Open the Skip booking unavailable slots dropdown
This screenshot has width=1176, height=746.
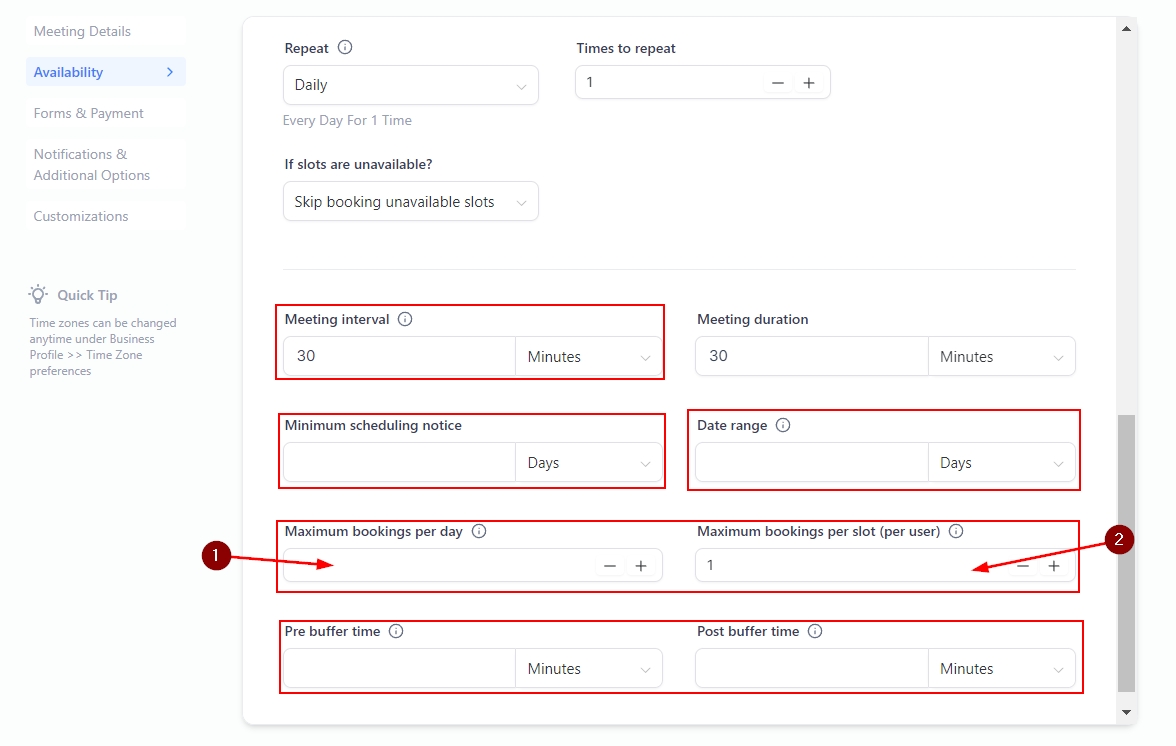click(410, 202)
